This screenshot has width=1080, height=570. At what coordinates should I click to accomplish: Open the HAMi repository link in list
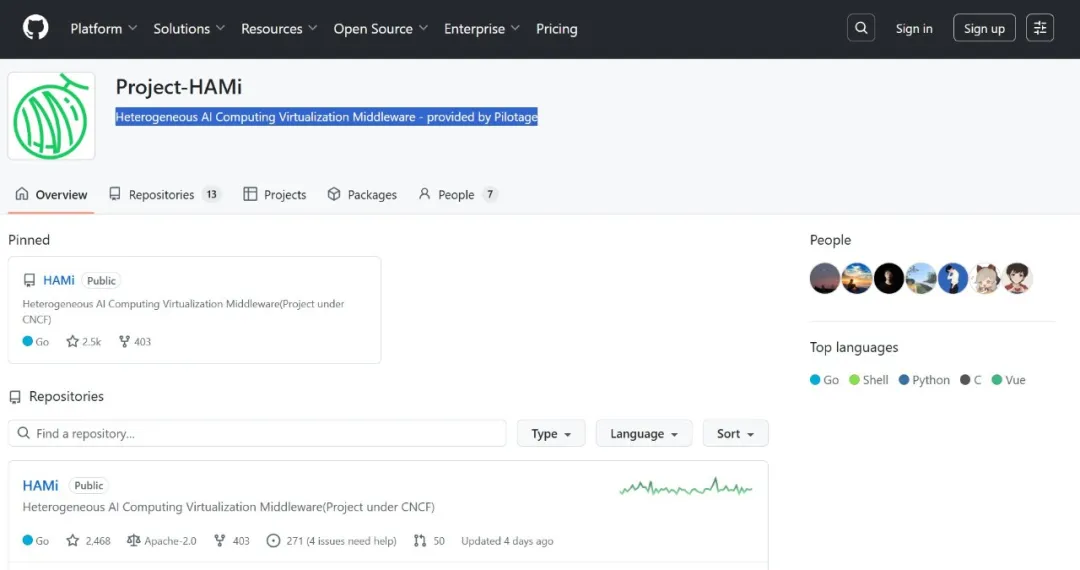(x=41, y=486)
